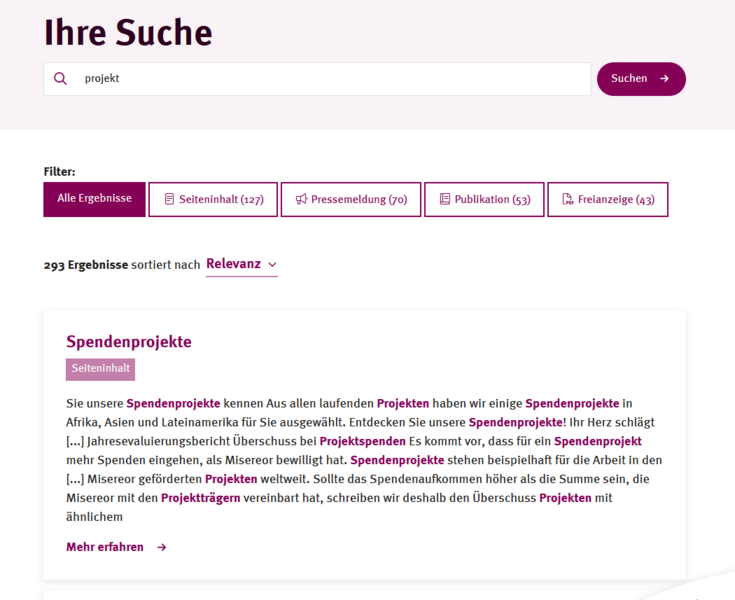
Task: Focus the search field containing 'projekt'
Action: pyautogui.click(x=330, y=79)
